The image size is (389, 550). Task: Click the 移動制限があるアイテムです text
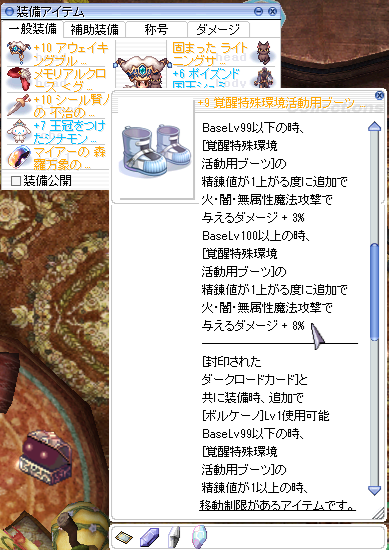[277, 506]
